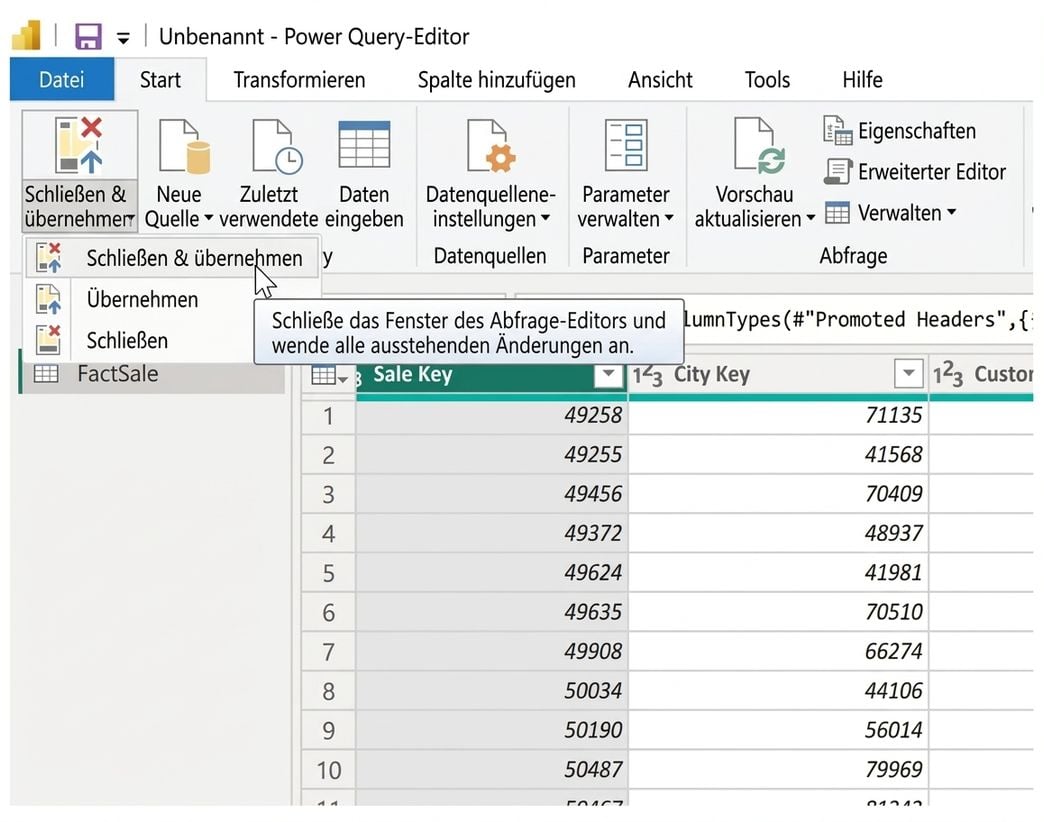Screen dimensions: 1044x822
Task: Select City Key cell 41568
Action: 778,455
